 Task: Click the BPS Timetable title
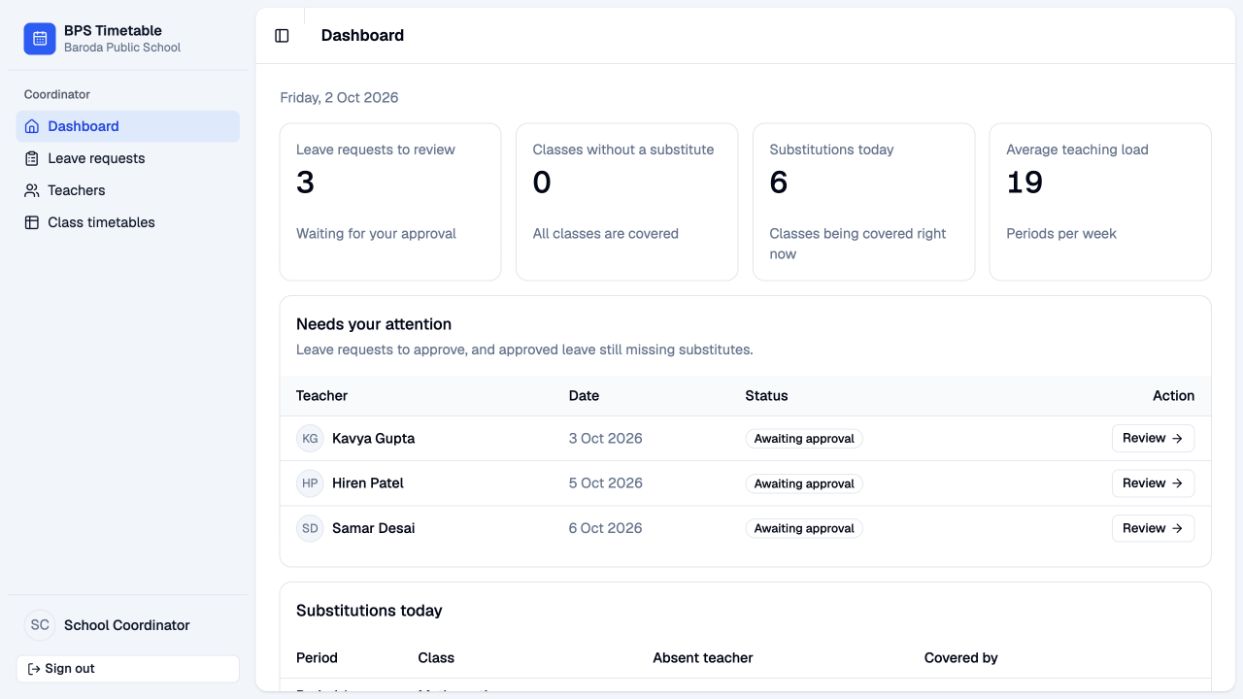point(113,31)
